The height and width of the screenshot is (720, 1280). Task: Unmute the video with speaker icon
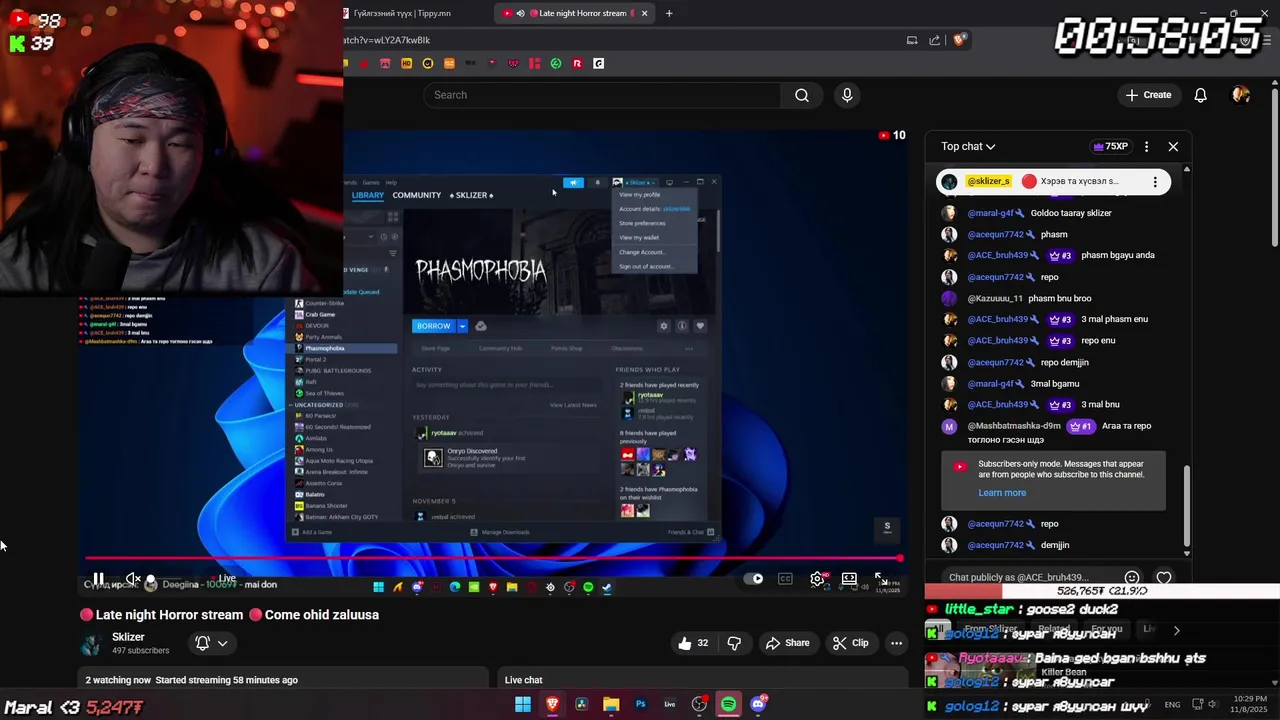[x=133, y=579]
